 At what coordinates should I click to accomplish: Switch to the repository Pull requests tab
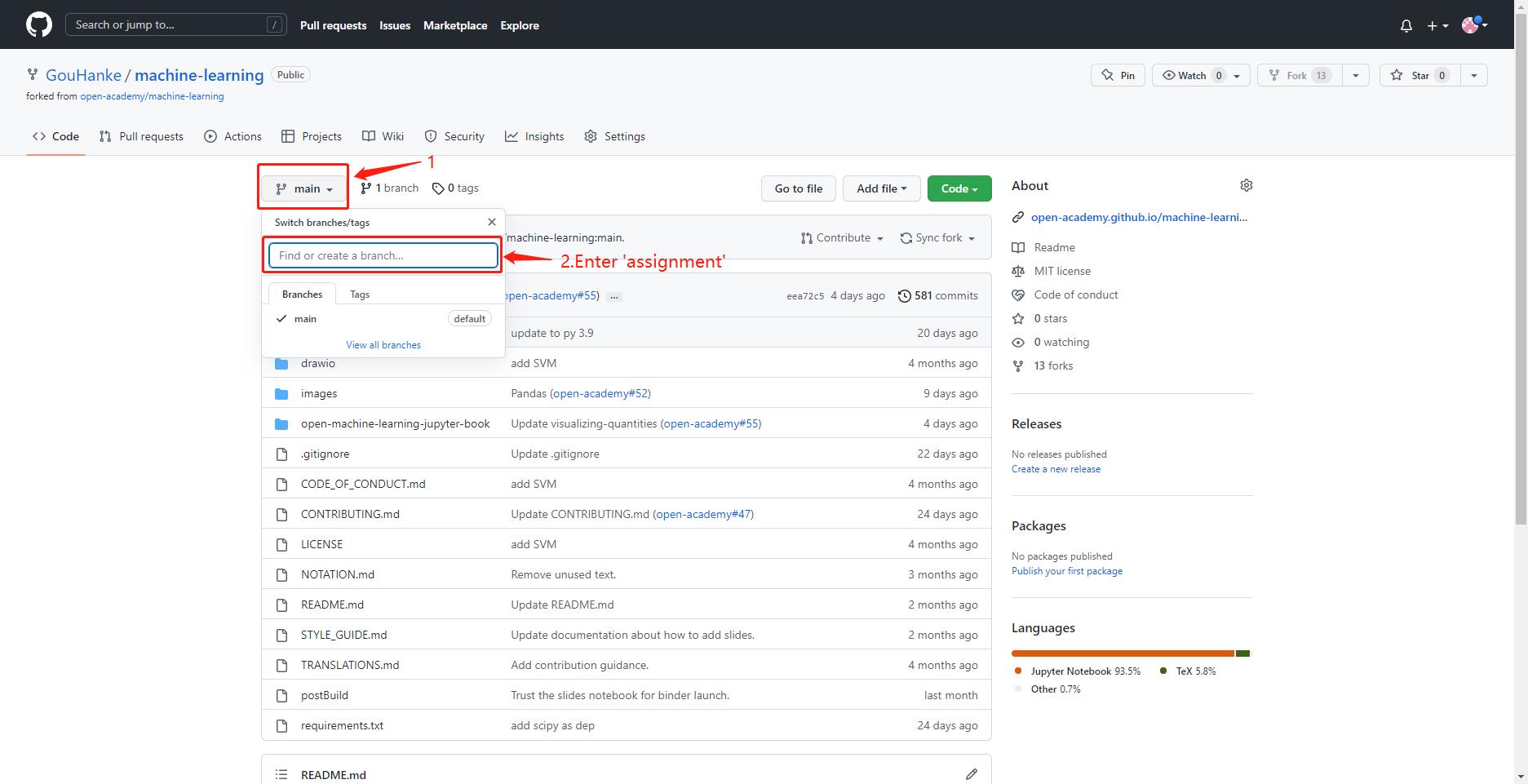point(141,136)
